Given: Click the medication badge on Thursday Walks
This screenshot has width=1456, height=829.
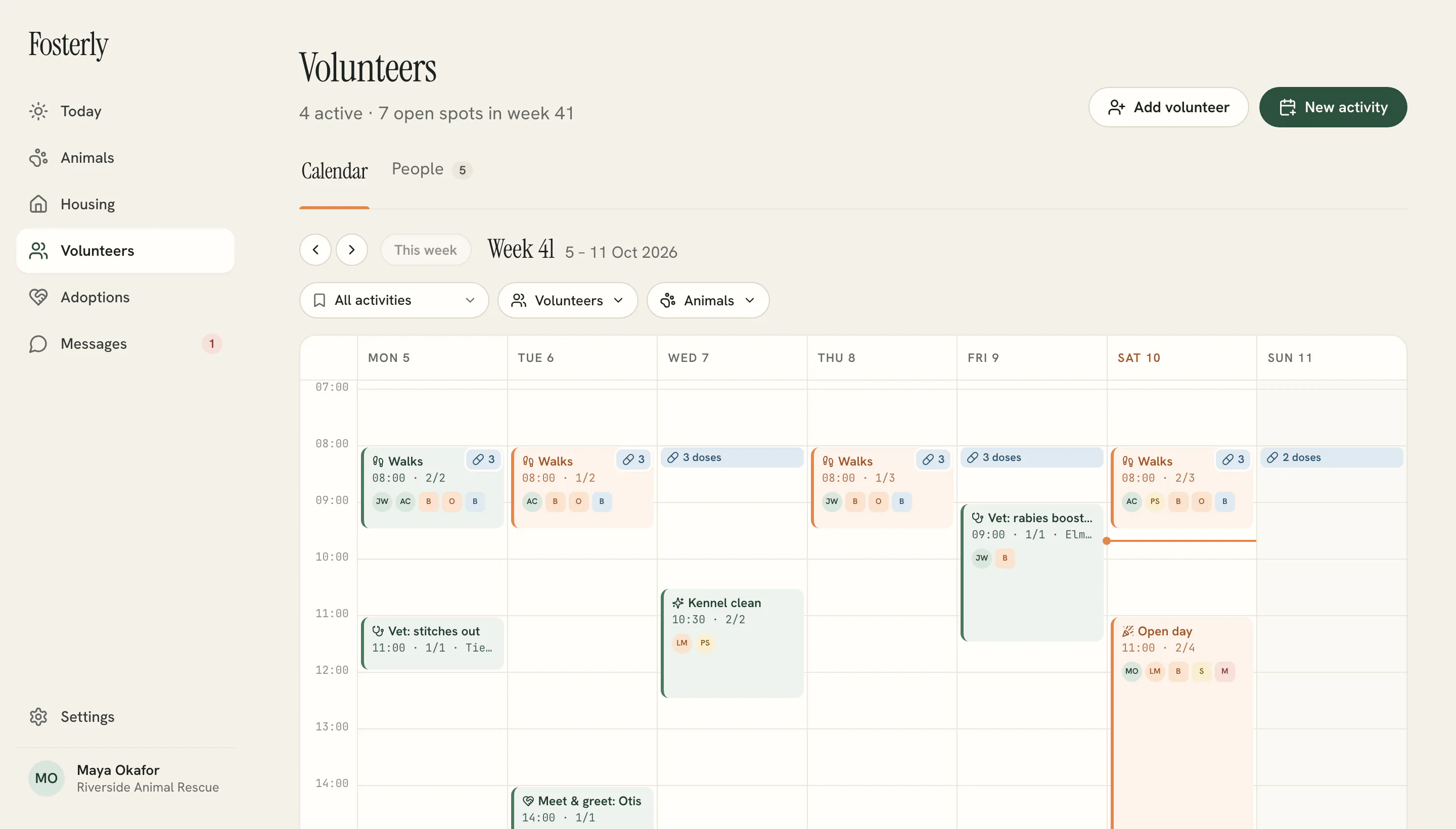Looking at the screenshot, I should tap(933, 459).
